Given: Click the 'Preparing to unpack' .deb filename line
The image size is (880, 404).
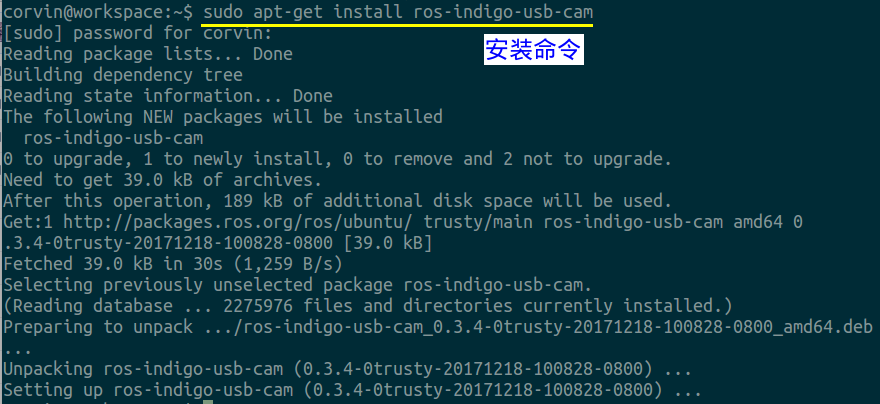Looking at the screenshot, I should click(438, 327).
